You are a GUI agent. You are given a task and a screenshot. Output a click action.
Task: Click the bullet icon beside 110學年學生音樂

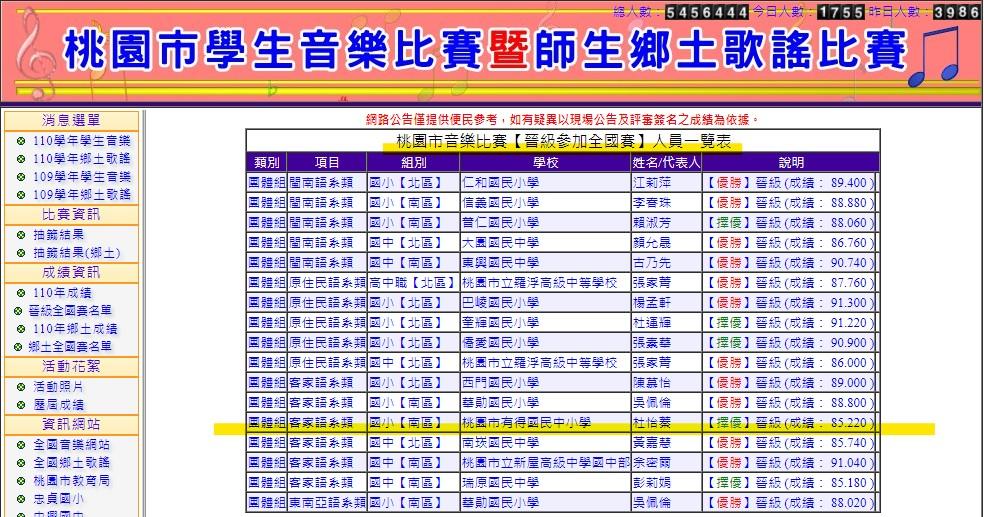pos(20,141)
